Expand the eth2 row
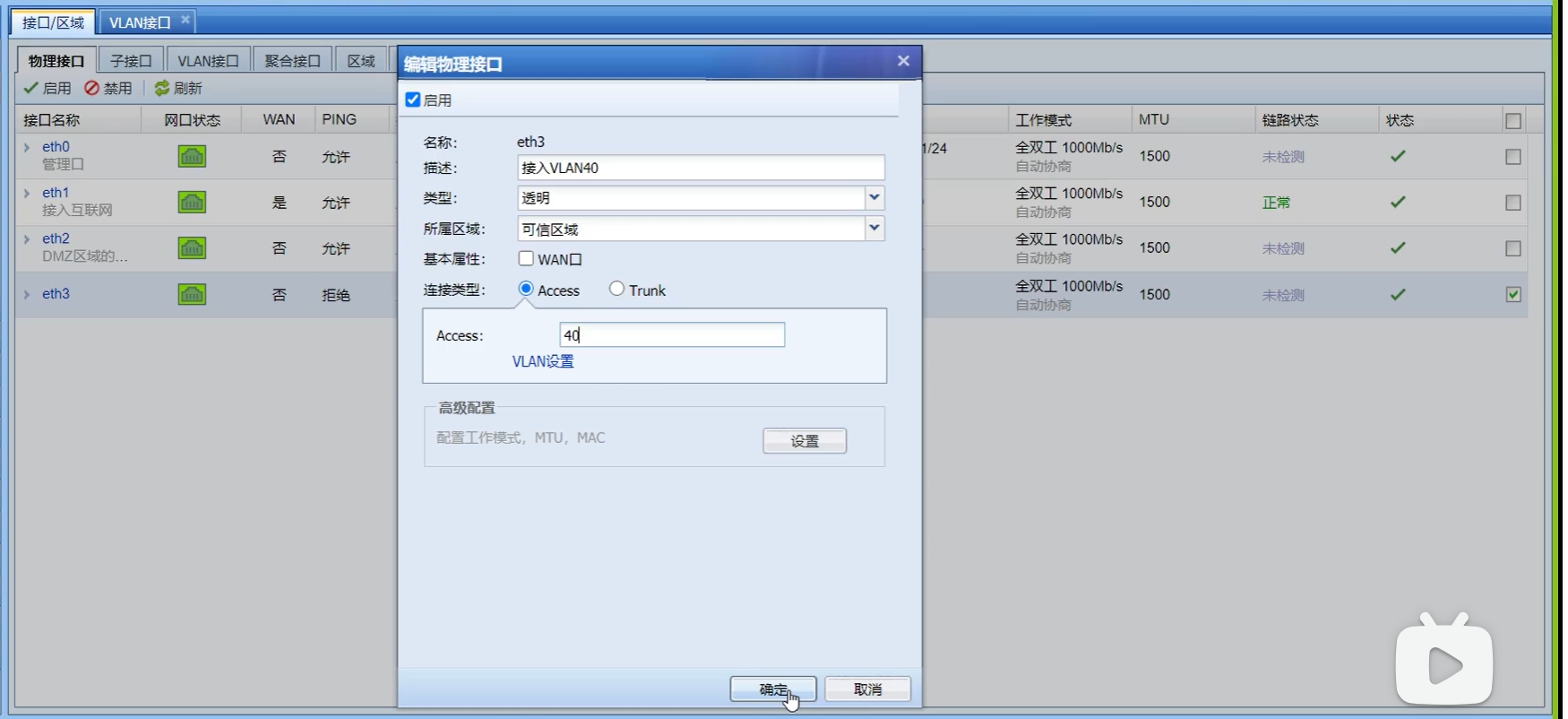Viewport: 1568px width, 719px height. [x=27, y=238]
